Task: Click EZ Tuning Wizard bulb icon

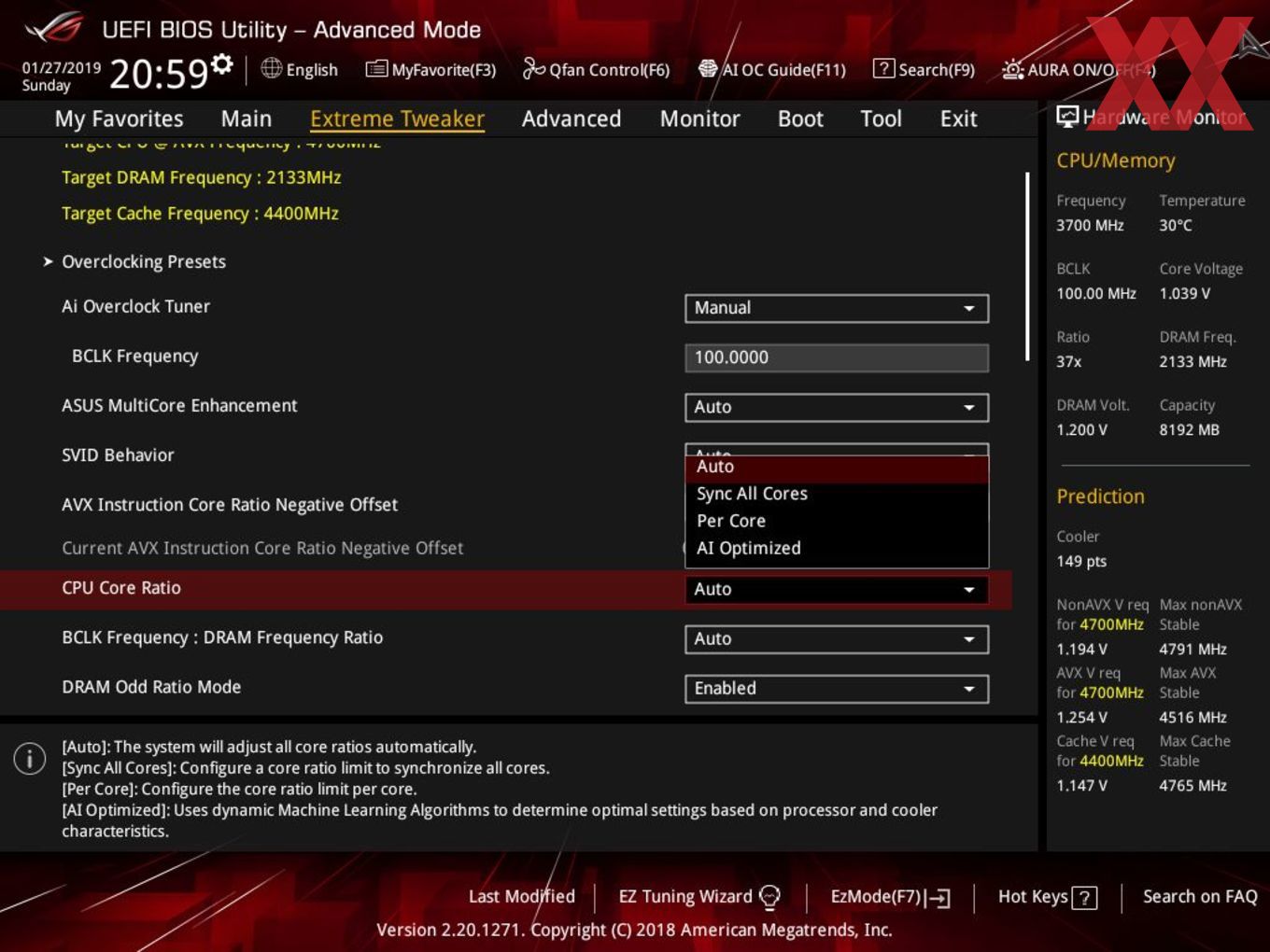Action: click(769, 897)
